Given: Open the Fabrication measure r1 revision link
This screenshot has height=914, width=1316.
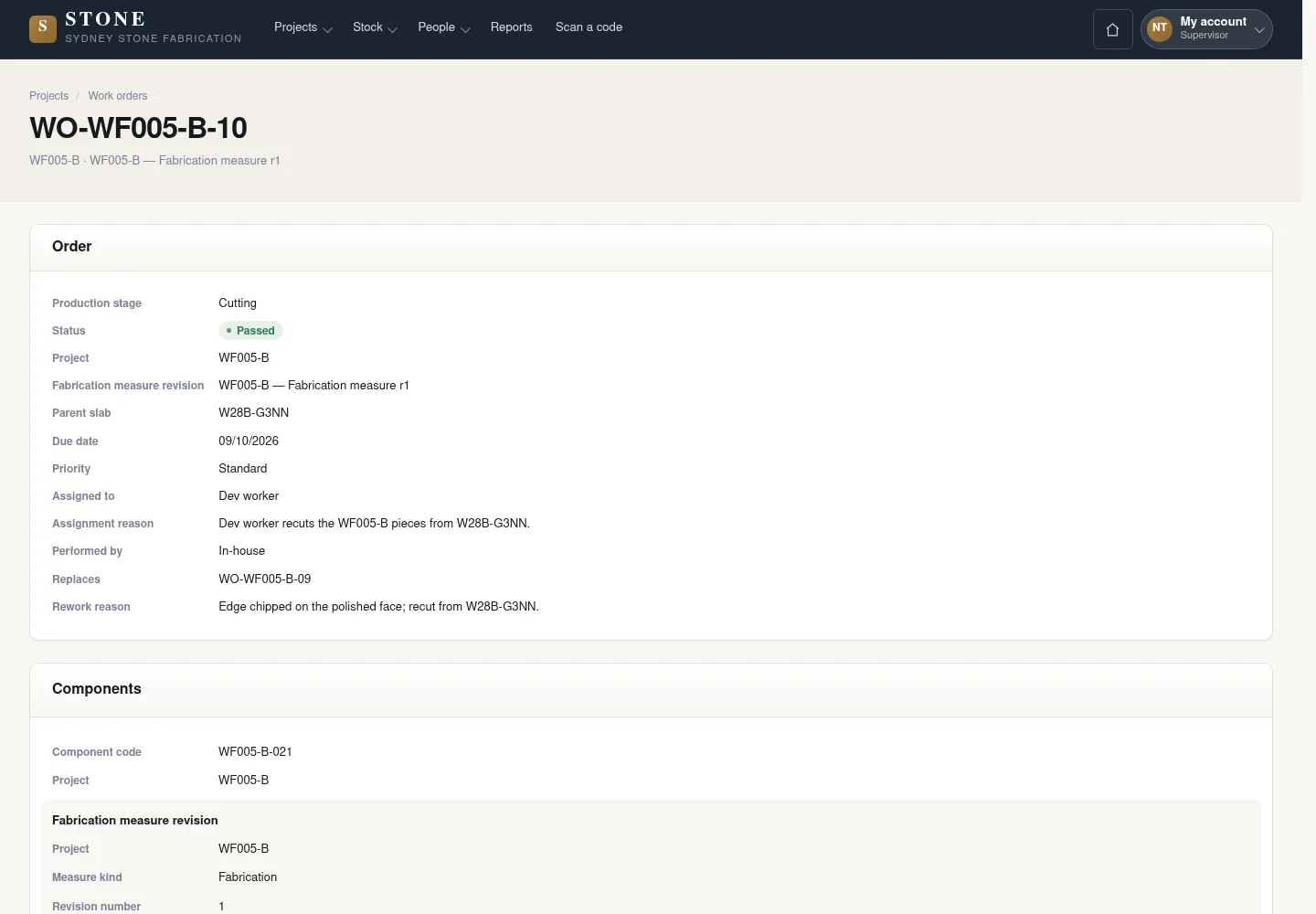Looking at the screenshot, I should point(313,386).
